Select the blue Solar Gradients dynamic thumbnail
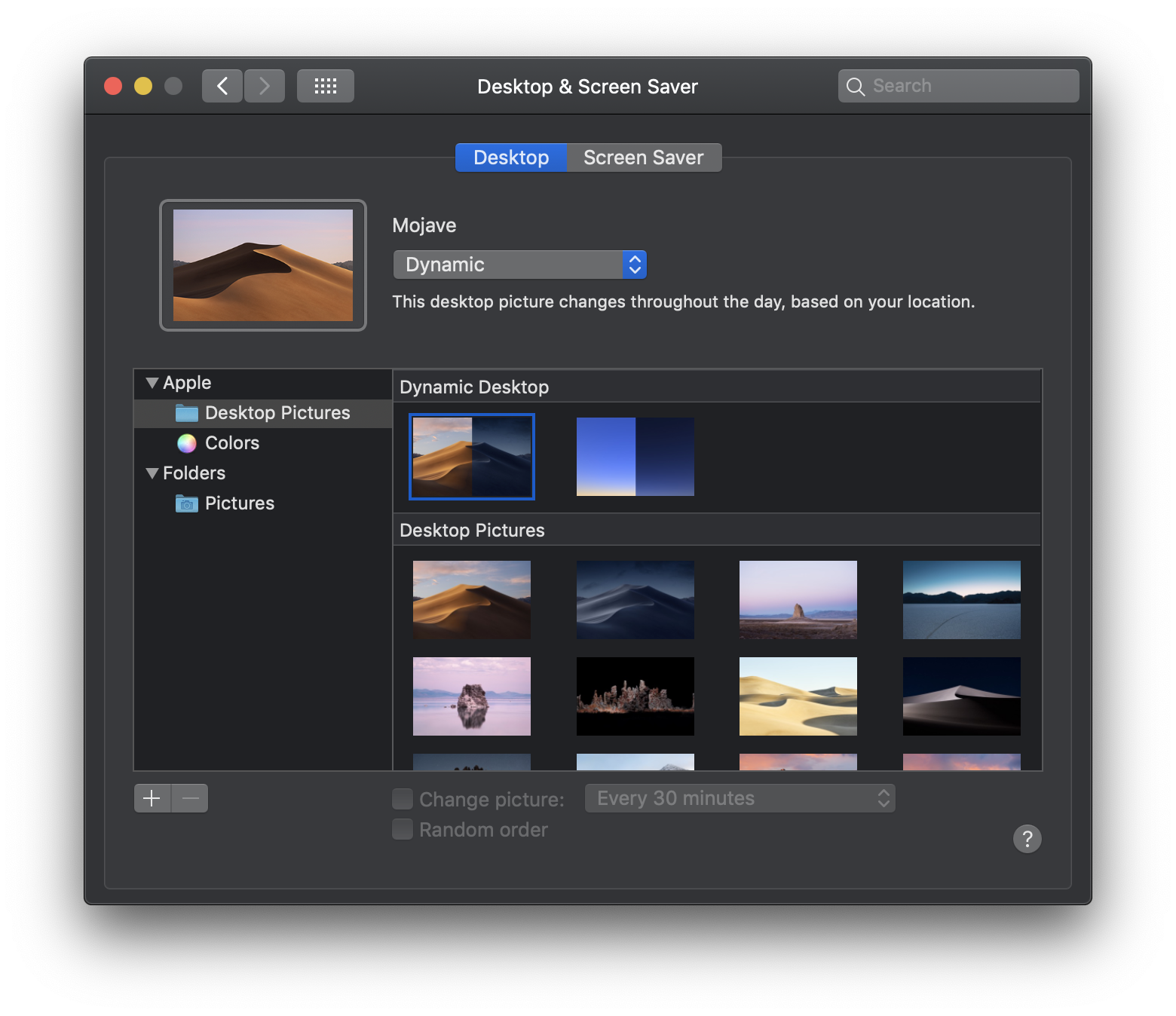Image resolution: width=1176 pixels, height=1016 pixels. tap(635, 457)
